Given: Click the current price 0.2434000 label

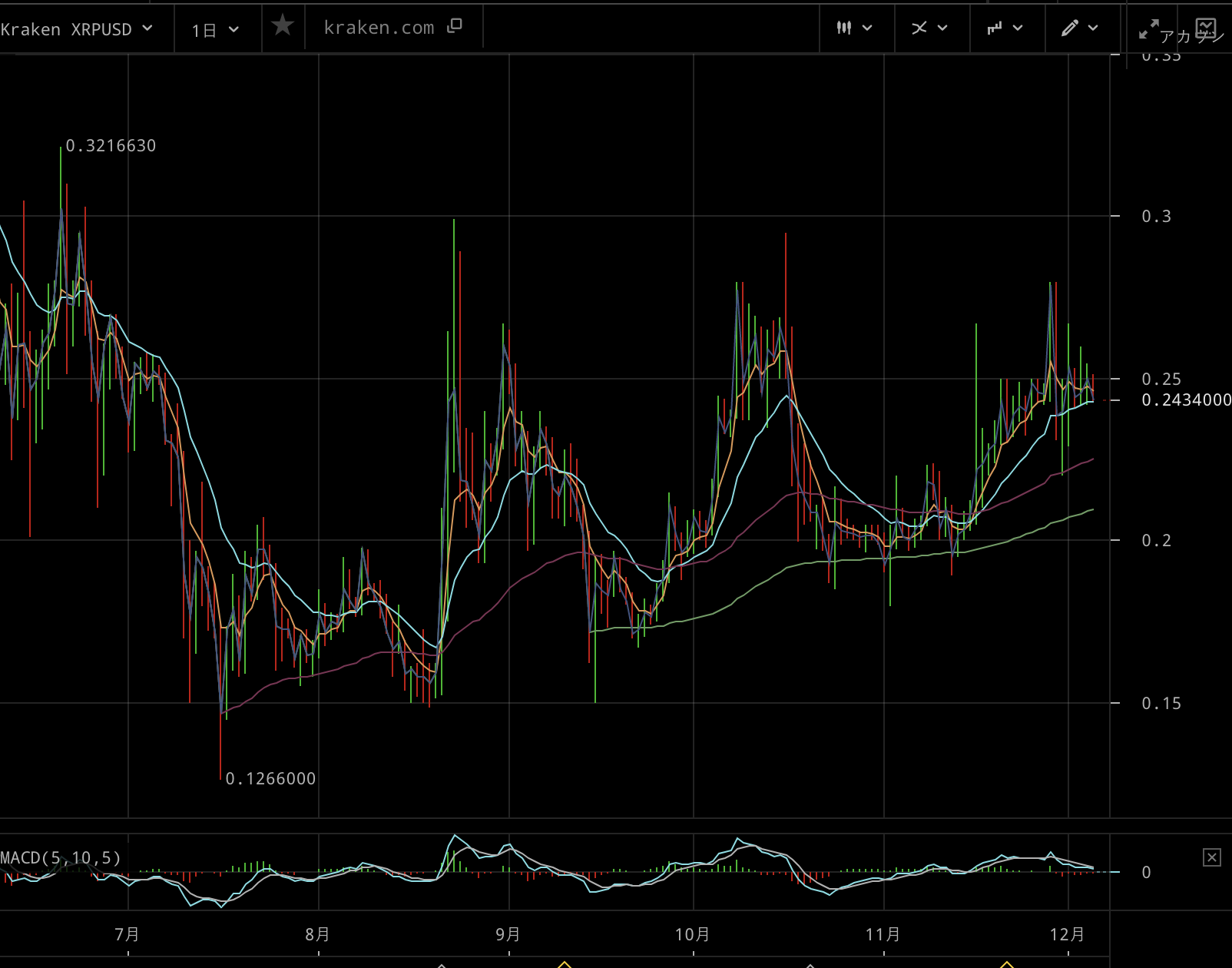Looking at the screenshot, I should click(1187, 400).
